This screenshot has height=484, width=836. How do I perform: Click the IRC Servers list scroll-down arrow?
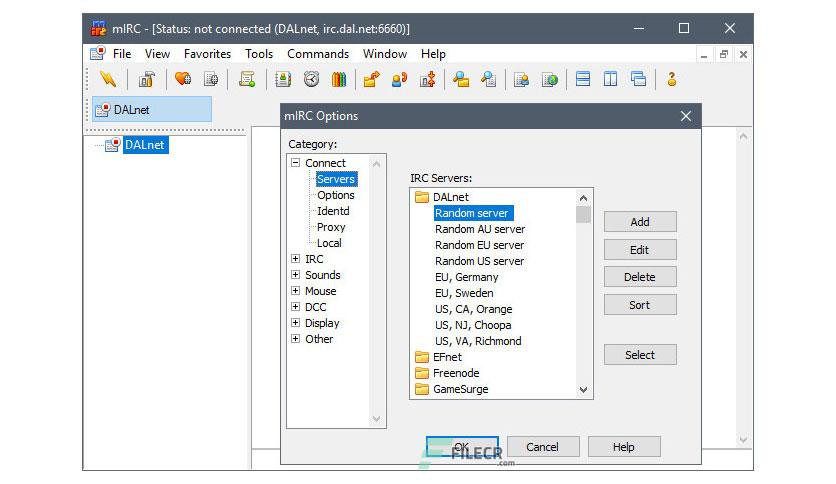583,390
